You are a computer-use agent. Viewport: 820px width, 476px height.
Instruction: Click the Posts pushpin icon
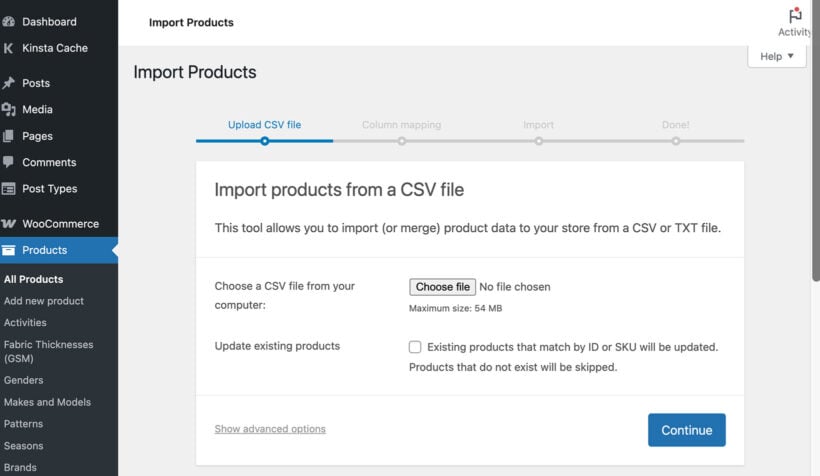tap(9, 83)
